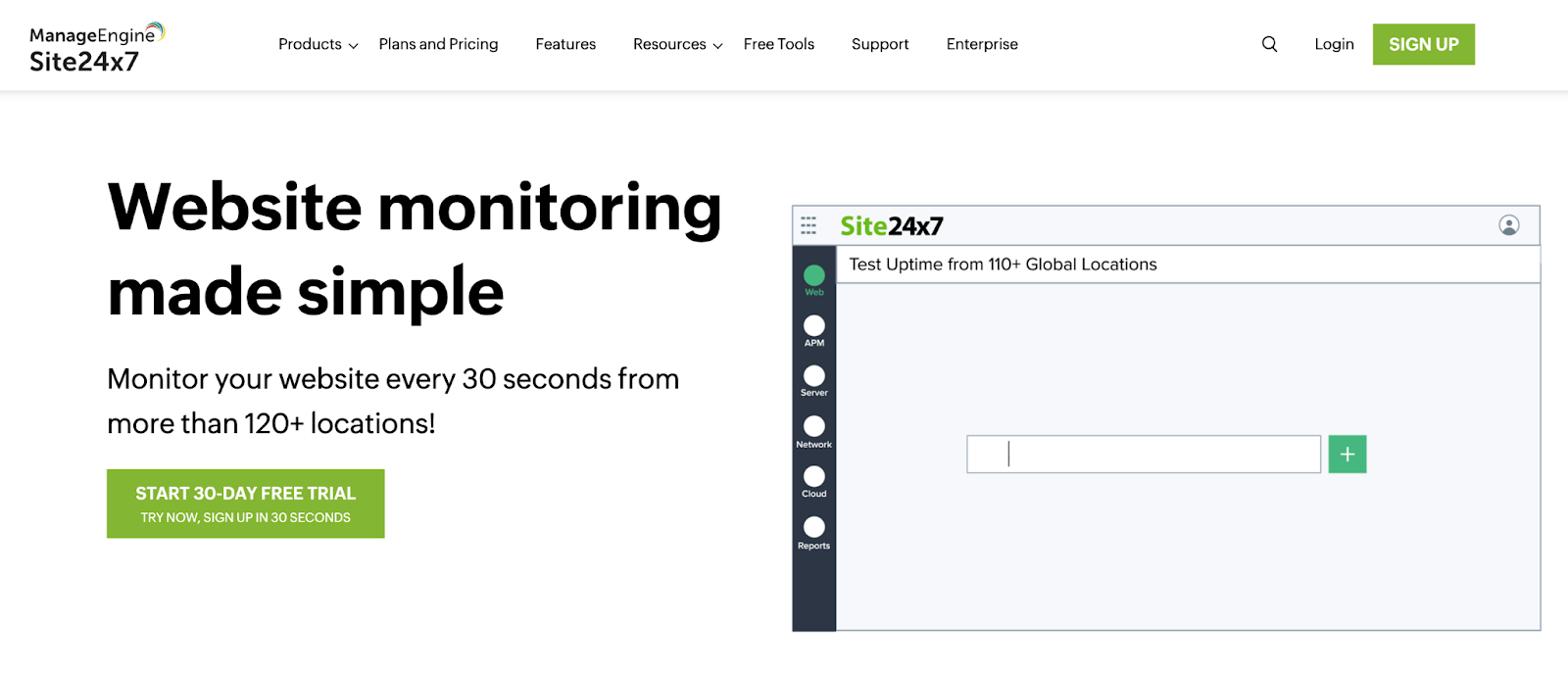Image resolution: width=1568 pixels, height=675 pixels.
Task: Expand the Products dropdown menu
Action: pyautogui.click(x=318, y=44)
